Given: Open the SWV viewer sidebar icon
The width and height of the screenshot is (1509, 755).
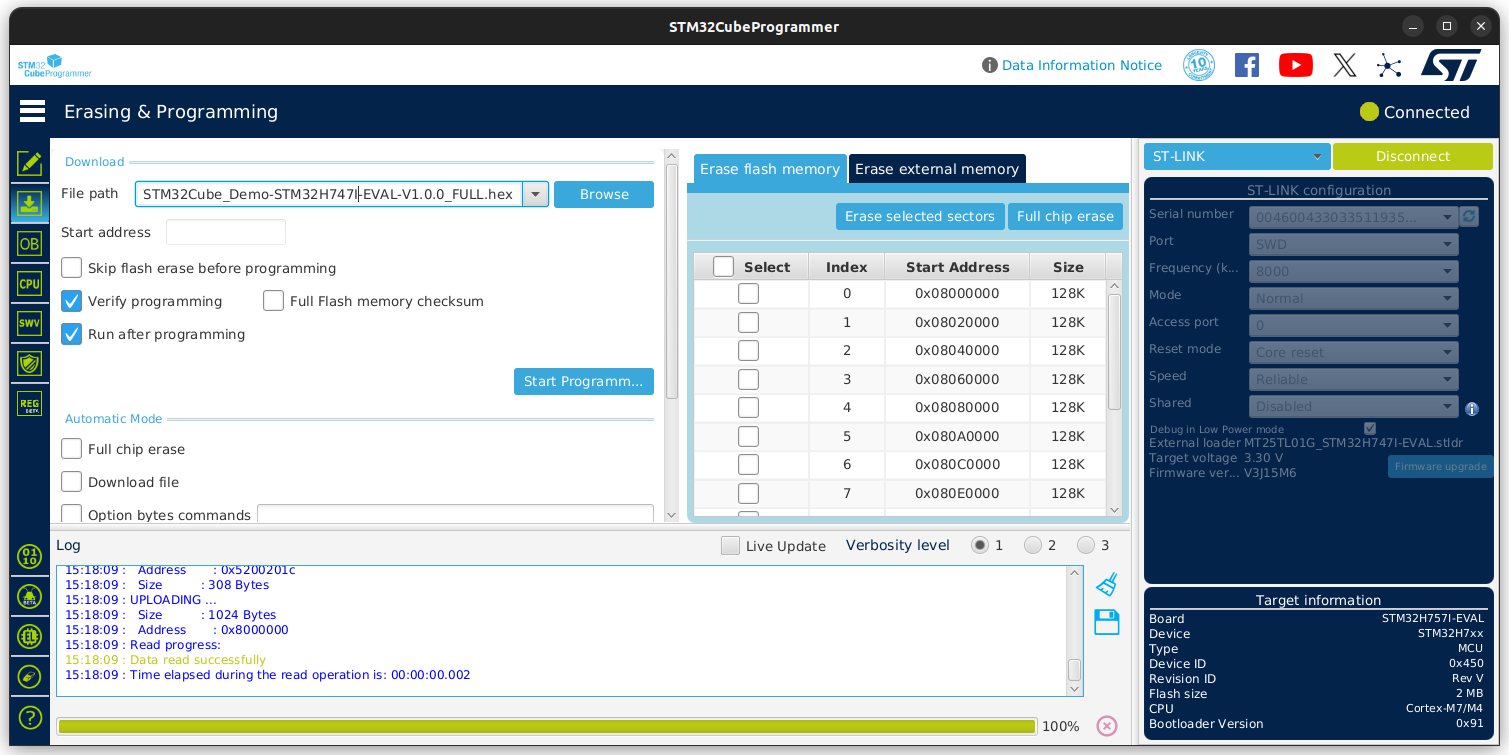Looking at the screenshot, I should pos(29,323).
